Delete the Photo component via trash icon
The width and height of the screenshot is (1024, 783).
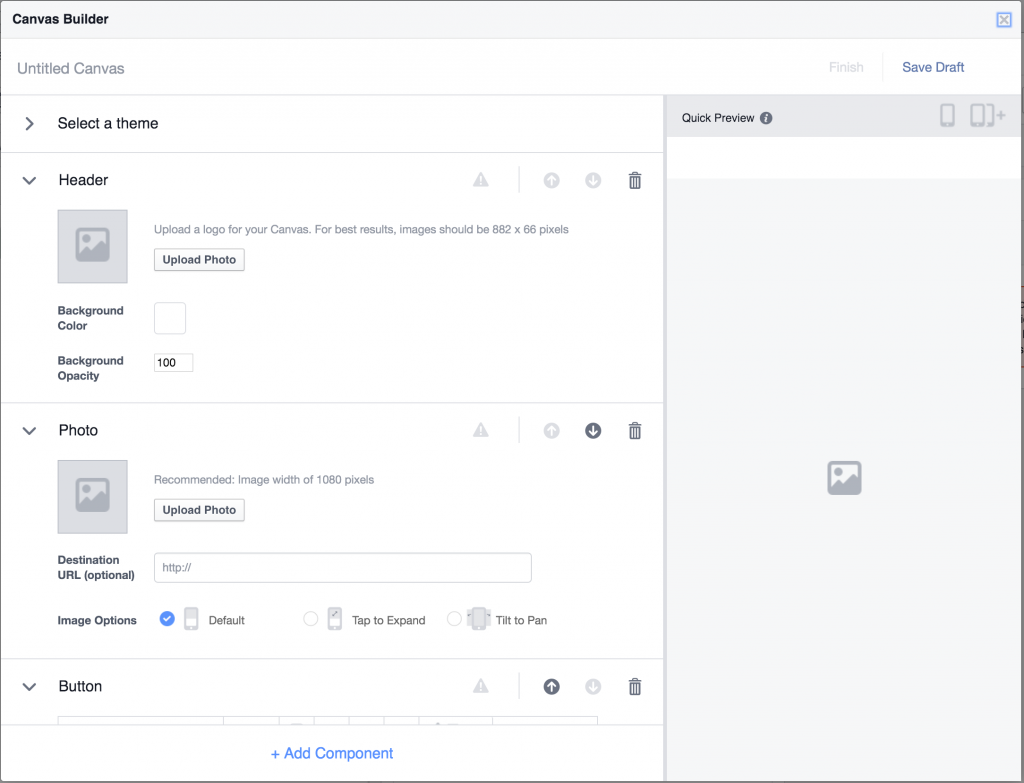click(x=634, y=430)
